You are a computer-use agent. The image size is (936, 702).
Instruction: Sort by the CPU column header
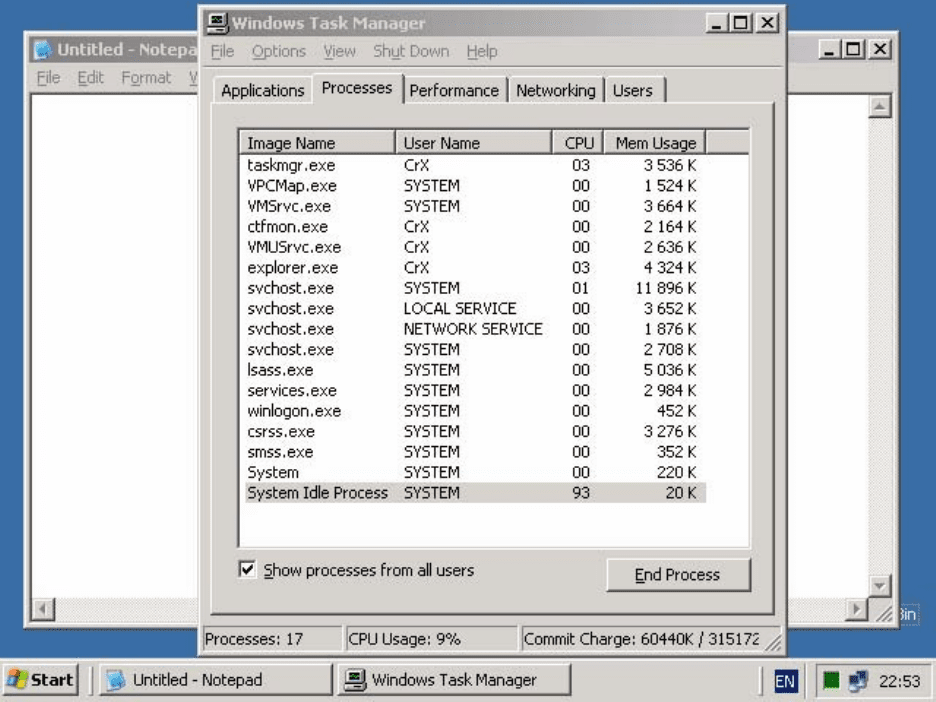[578, 143]
